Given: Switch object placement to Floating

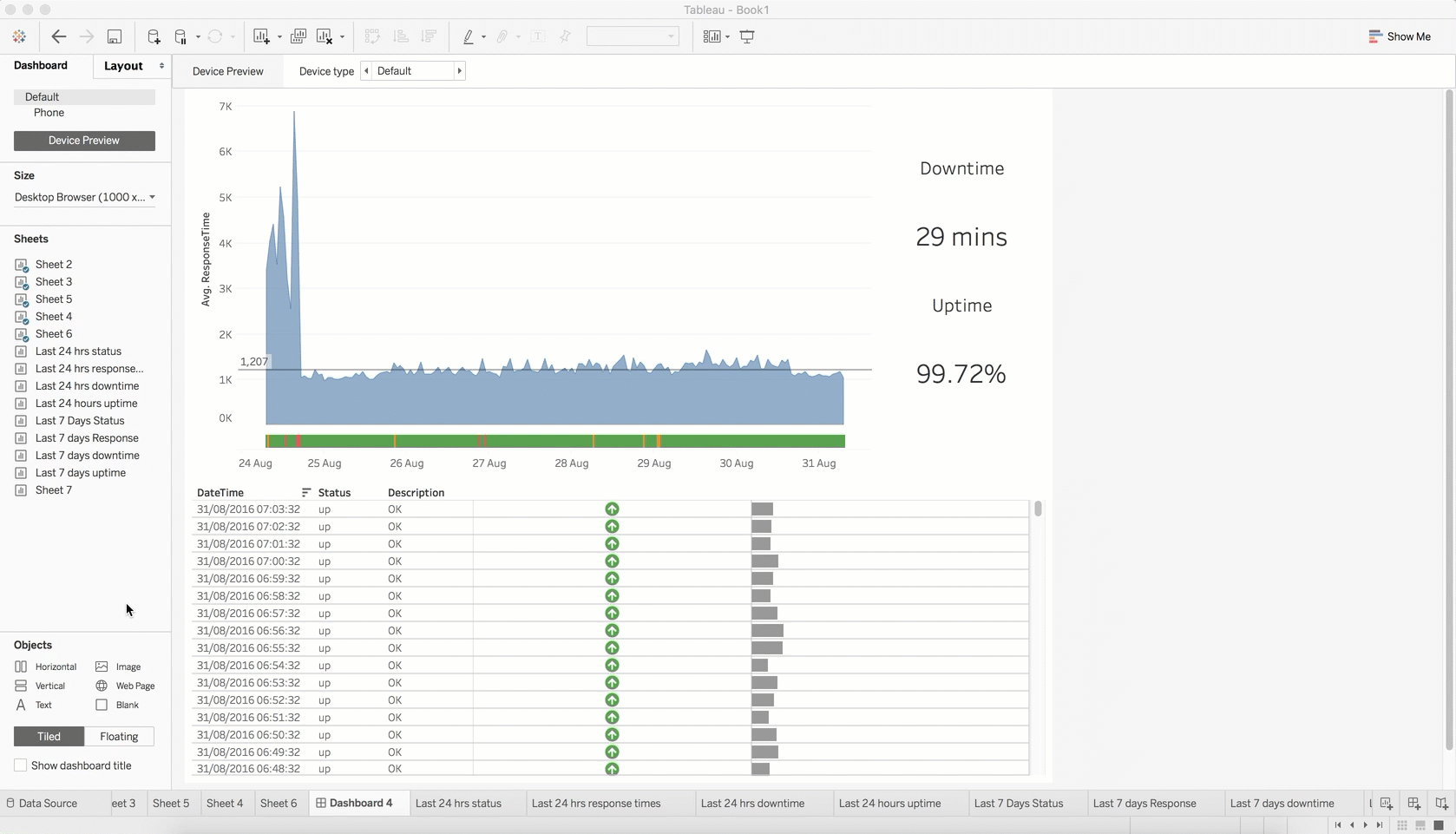Looking at the screenshot, I should [x=119, y=736].
